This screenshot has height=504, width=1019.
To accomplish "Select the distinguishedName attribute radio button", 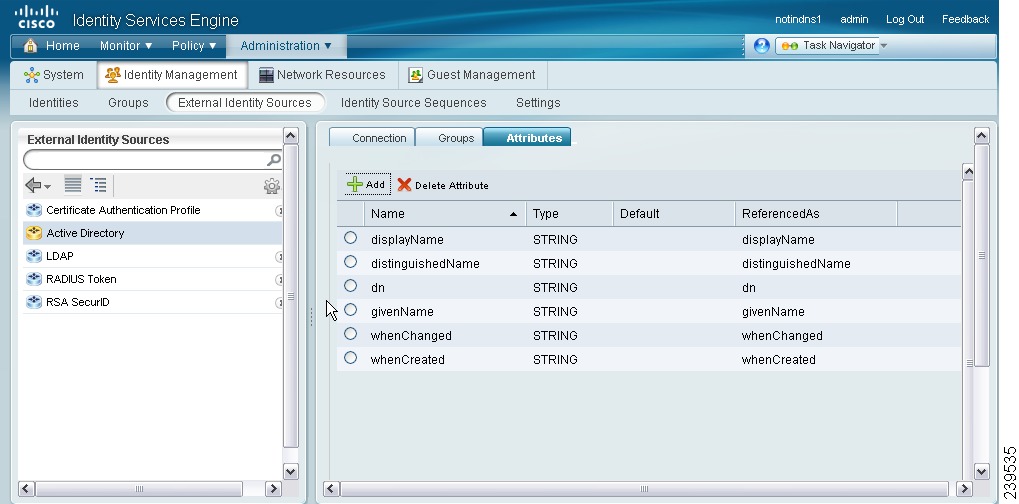I will [350, 262].
